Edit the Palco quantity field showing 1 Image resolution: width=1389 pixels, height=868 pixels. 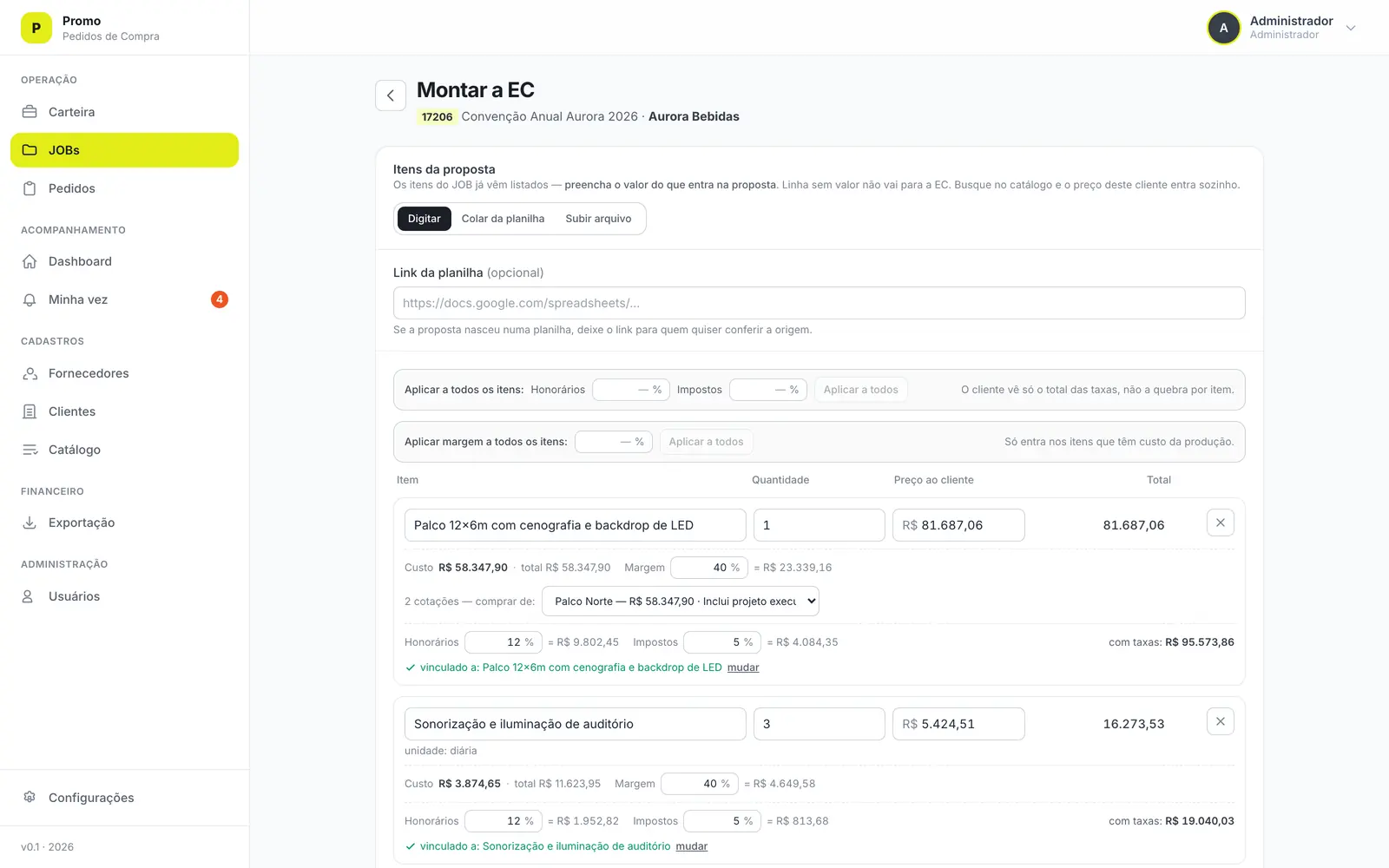[x=820, y=525]
